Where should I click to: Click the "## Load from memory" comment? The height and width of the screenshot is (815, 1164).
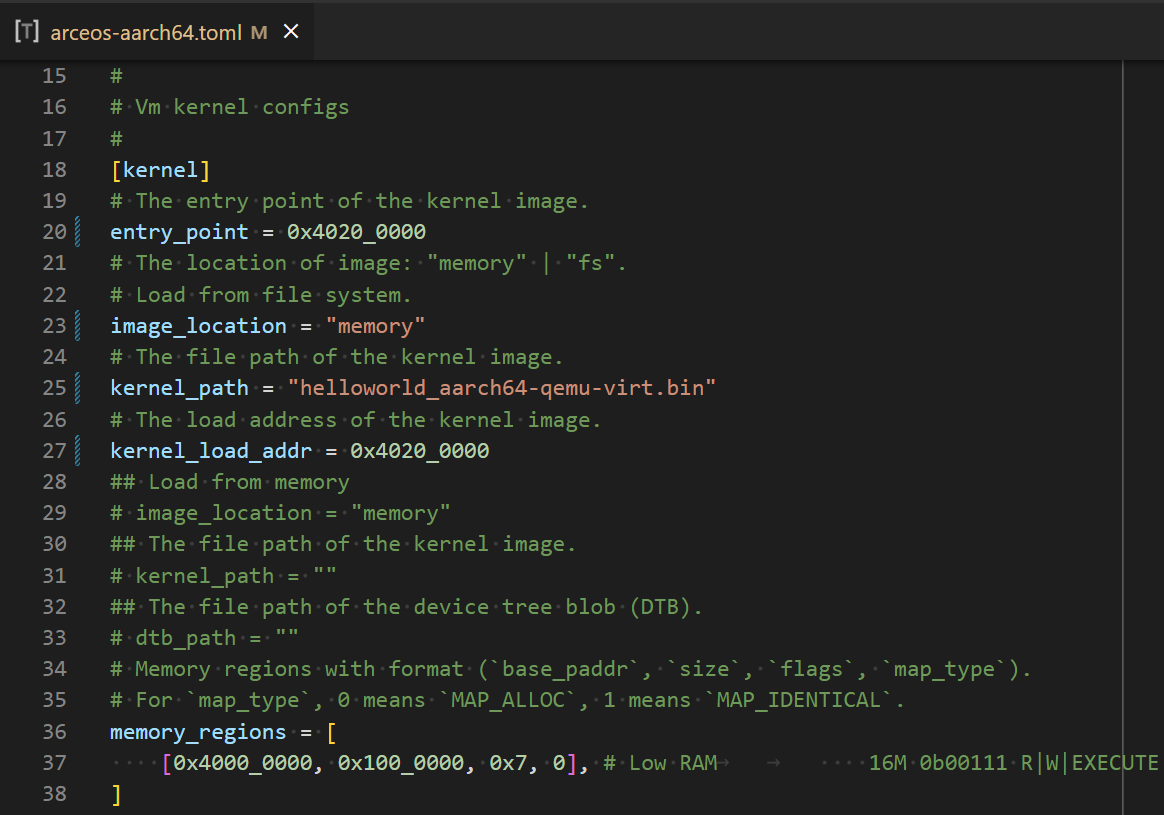[229, 482]
